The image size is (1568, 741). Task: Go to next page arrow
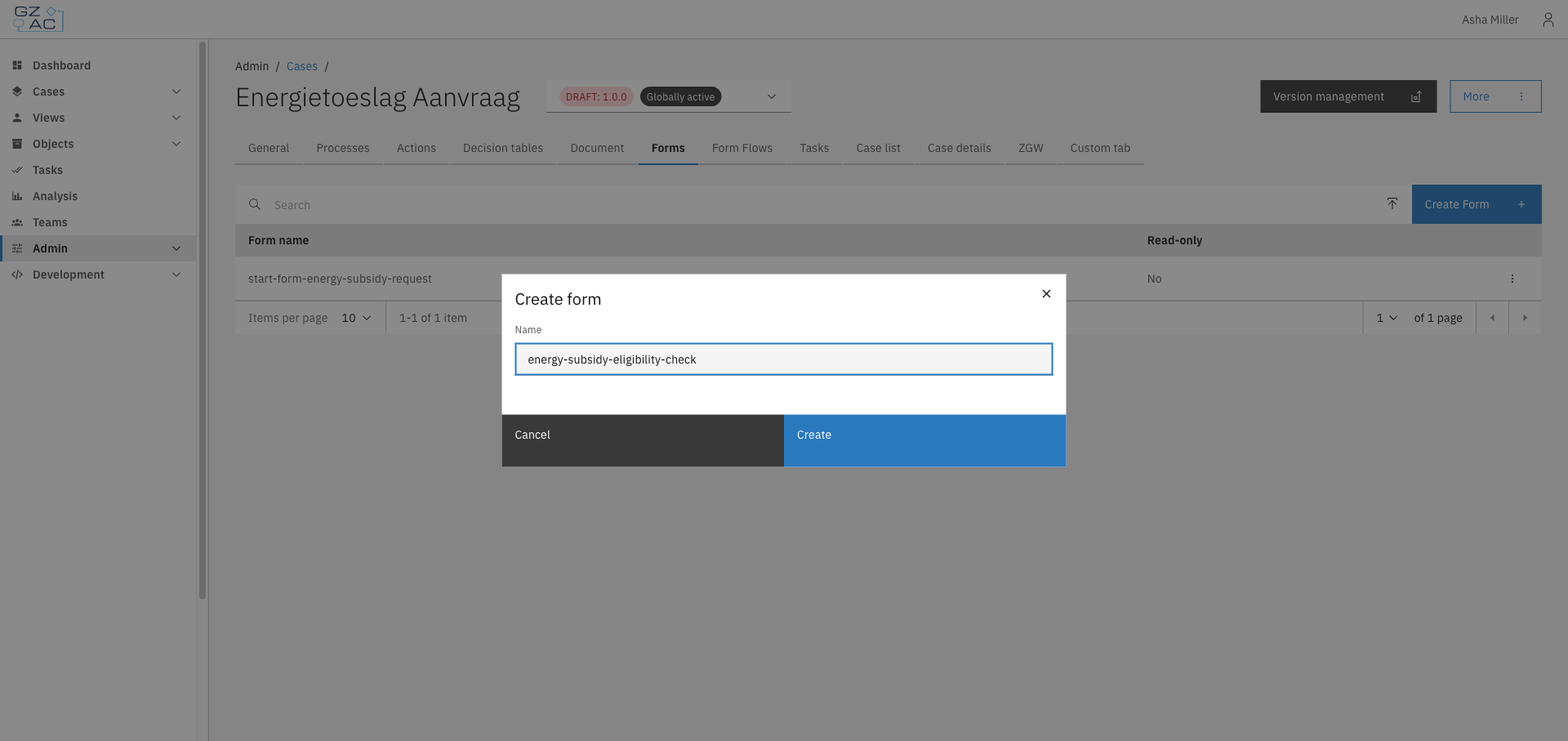tap(1525, 318)
